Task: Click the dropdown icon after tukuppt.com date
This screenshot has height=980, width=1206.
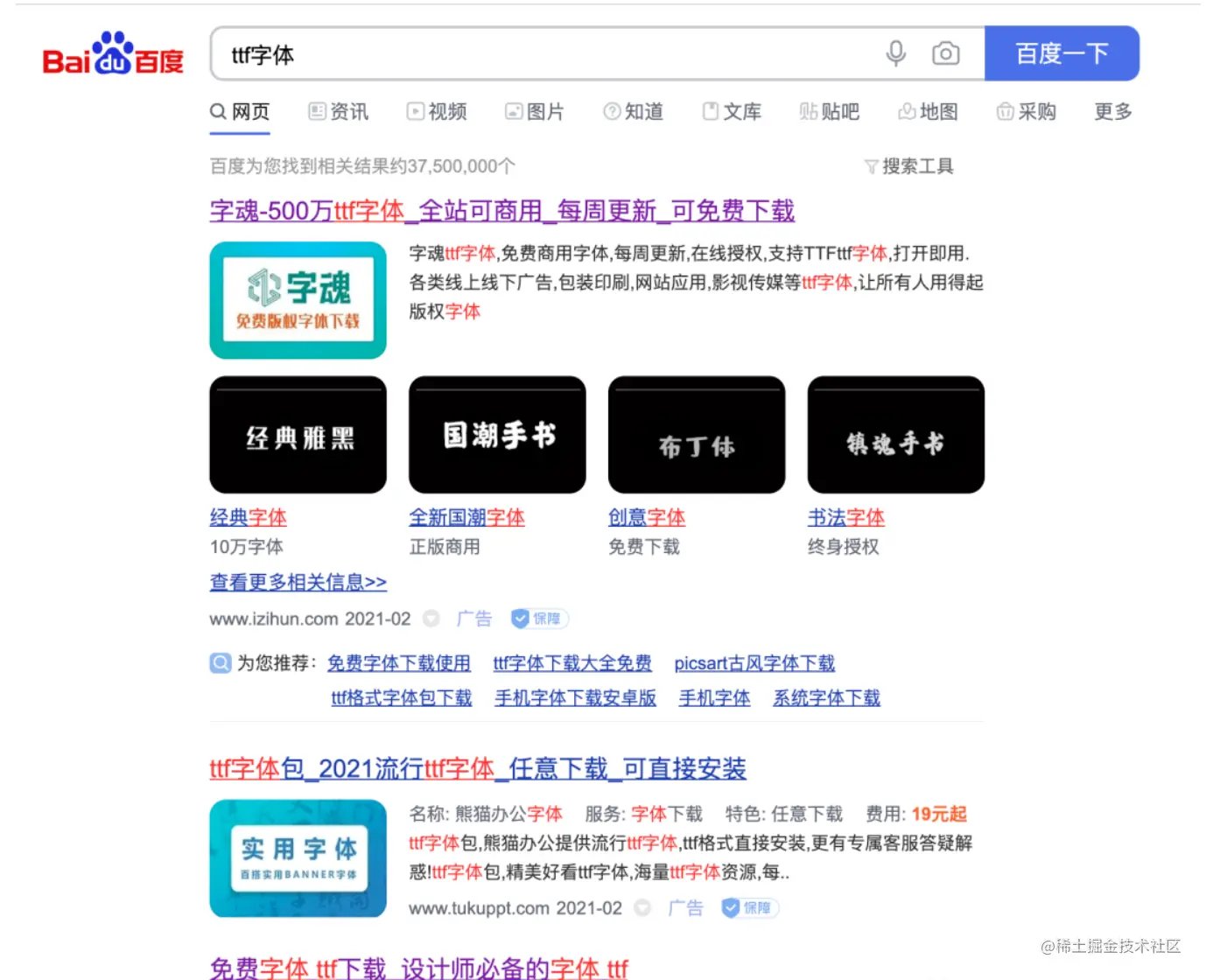Action: pos(643,908)
